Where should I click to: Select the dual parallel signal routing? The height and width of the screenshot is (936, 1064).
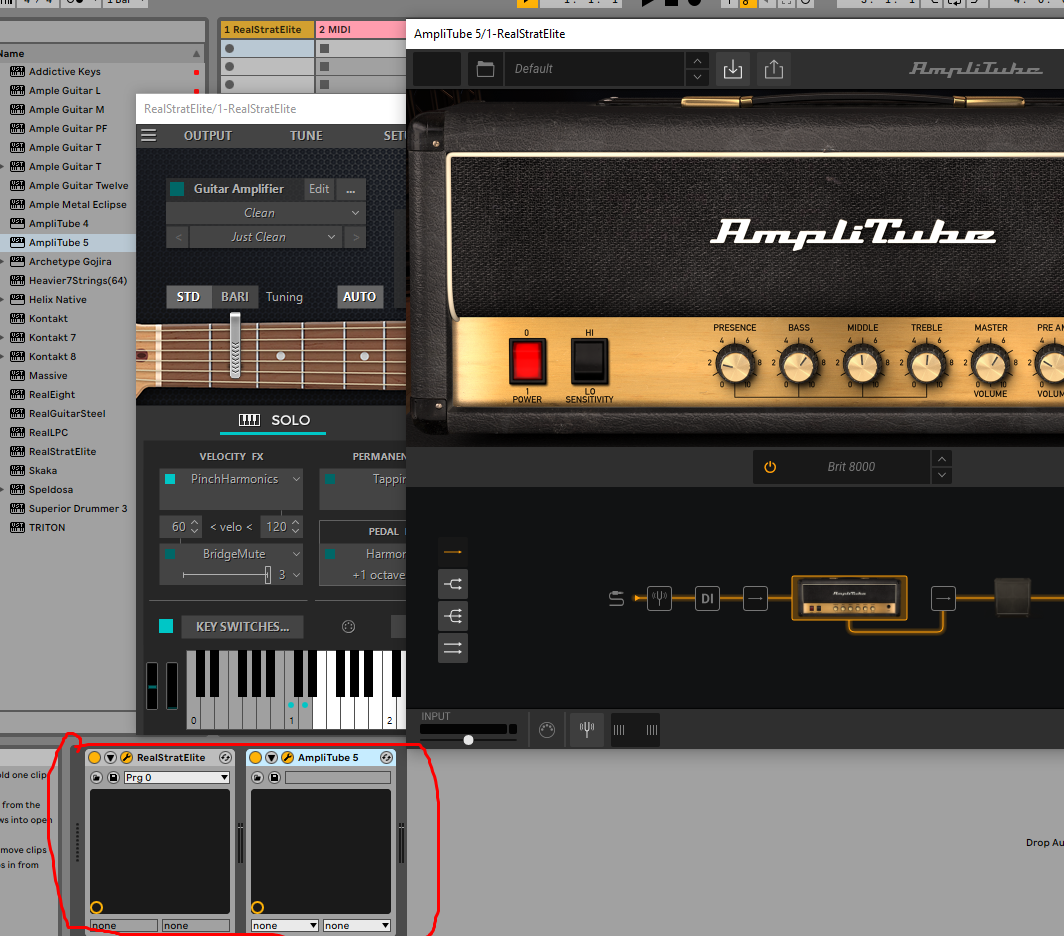453,648
